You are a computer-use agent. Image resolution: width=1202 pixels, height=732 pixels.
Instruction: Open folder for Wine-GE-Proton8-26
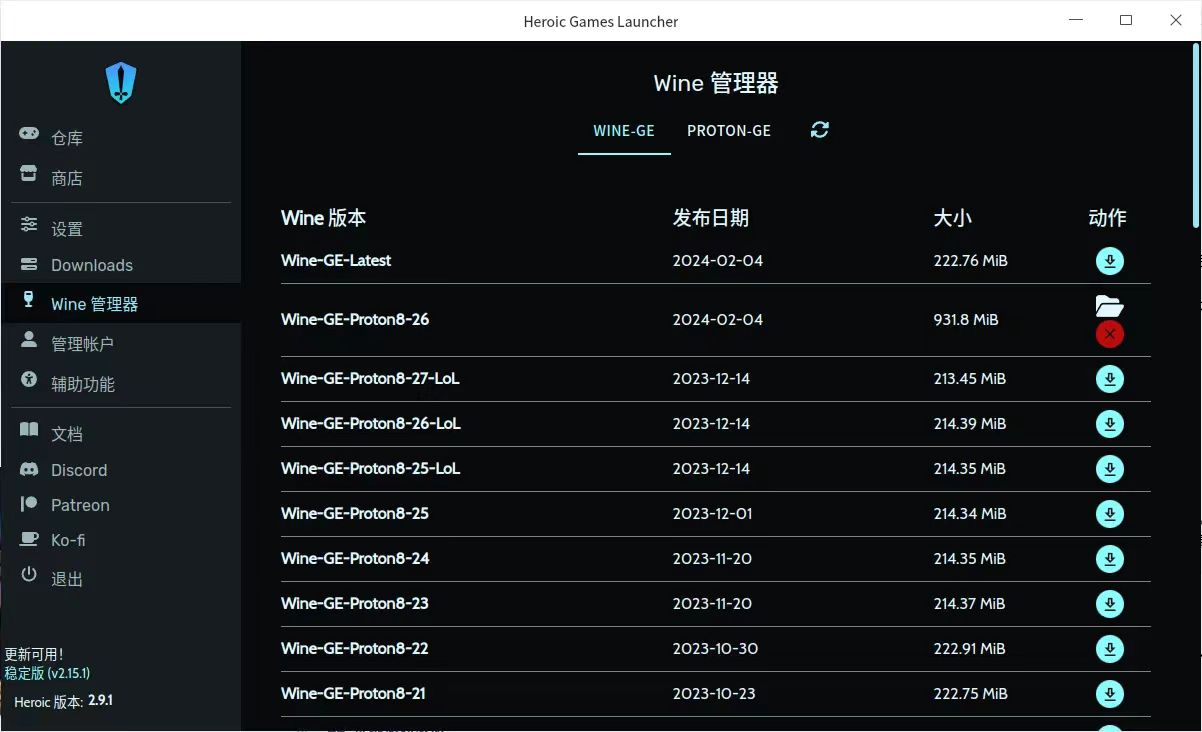[1110, 306]
